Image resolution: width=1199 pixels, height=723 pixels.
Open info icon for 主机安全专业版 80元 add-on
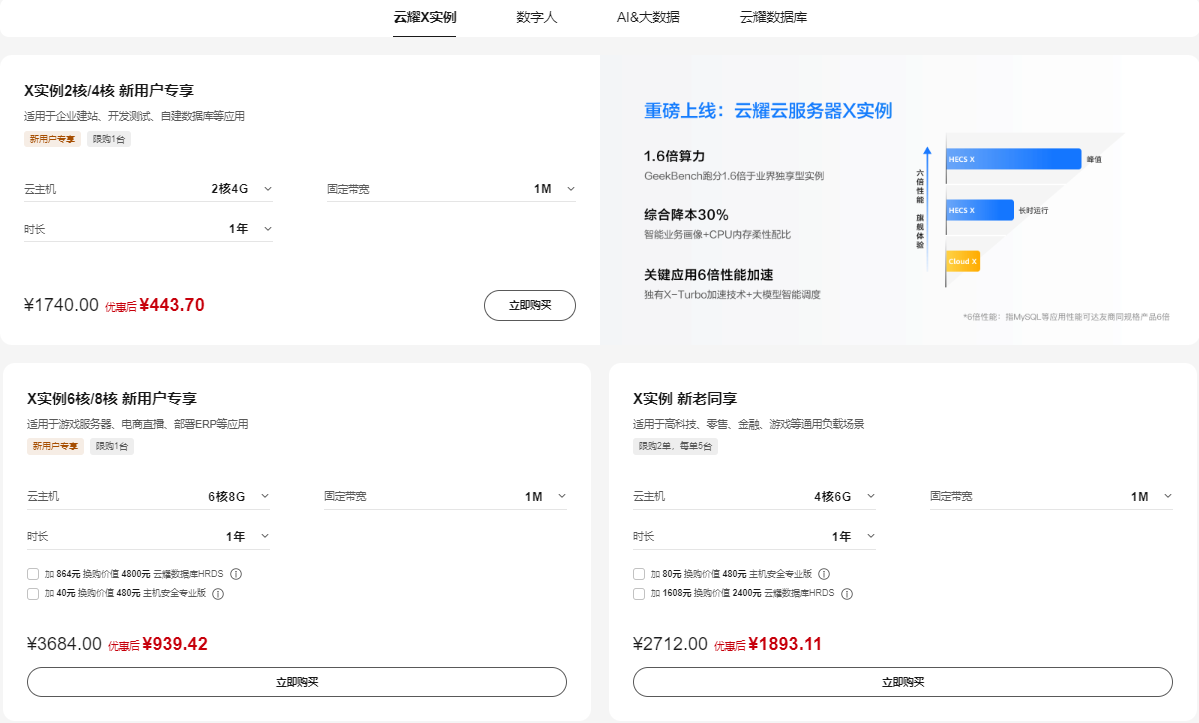pyautogui.click(x=824, y=574)
